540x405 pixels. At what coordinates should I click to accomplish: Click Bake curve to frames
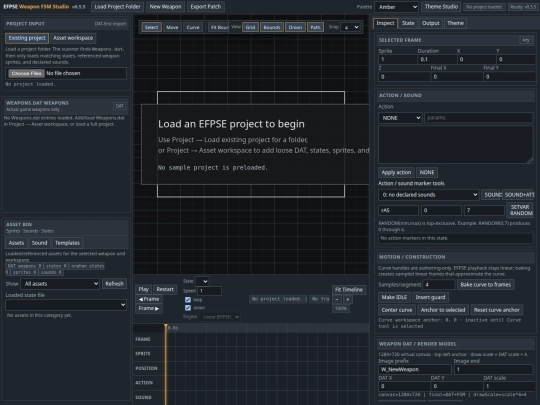tap(486, 285)
